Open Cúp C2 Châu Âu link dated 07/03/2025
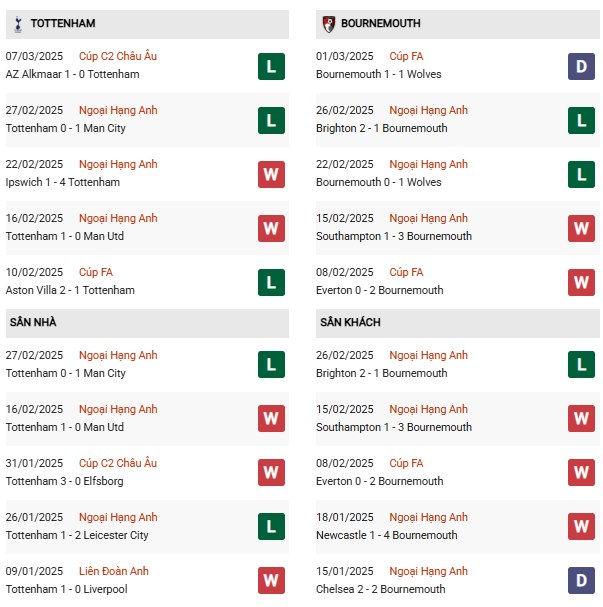The width and height of the screenshot is (603, 607). pos(124,56)
